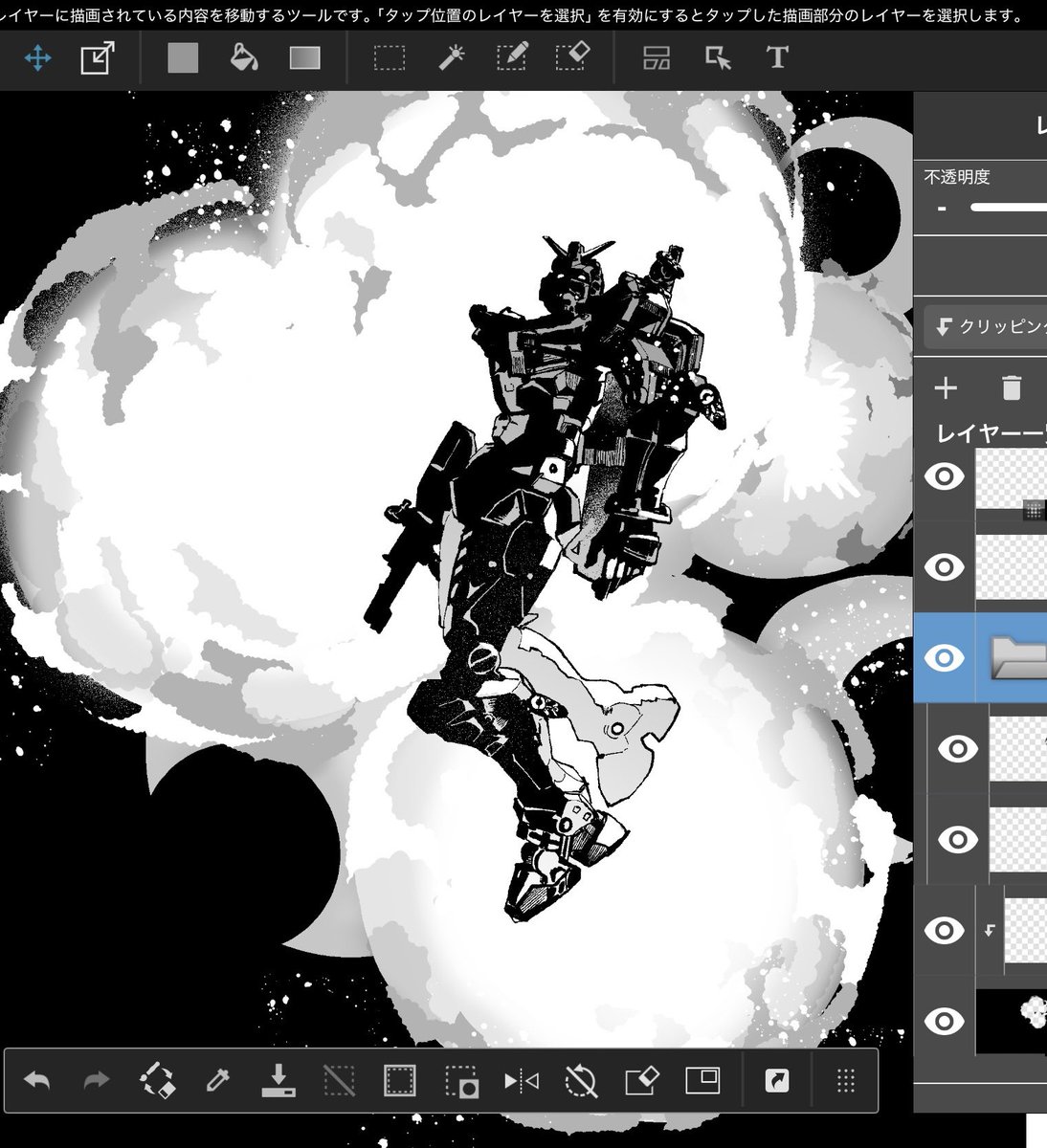Select the solid gray Fill shape tool

coord(183,58)
